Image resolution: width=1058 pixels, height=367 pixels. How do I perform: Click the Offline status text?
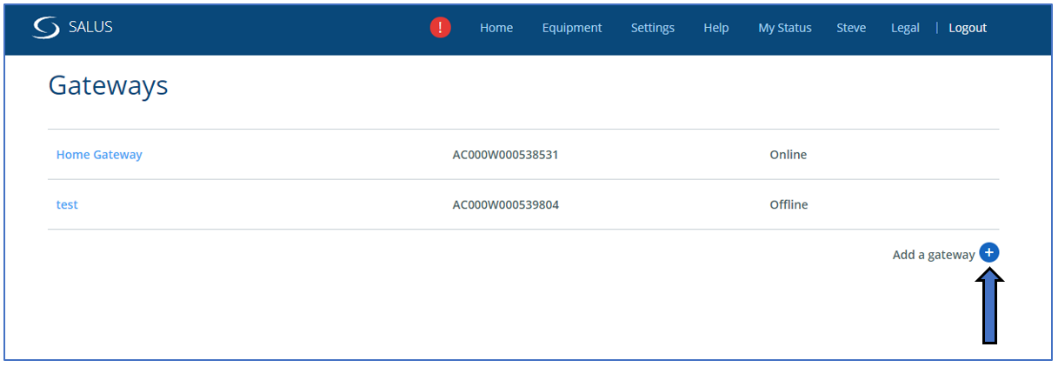pos(789,204)
